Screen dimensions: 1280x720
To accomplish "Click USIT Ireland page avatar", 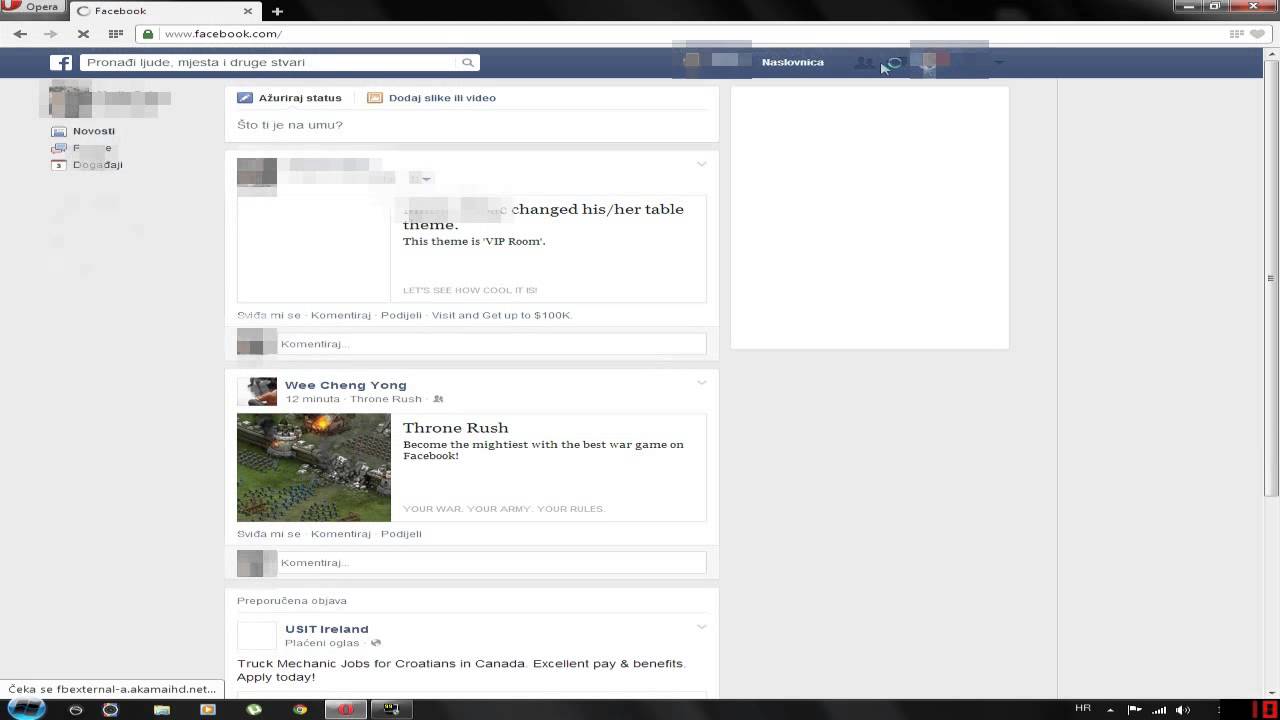I will point(257,635).
